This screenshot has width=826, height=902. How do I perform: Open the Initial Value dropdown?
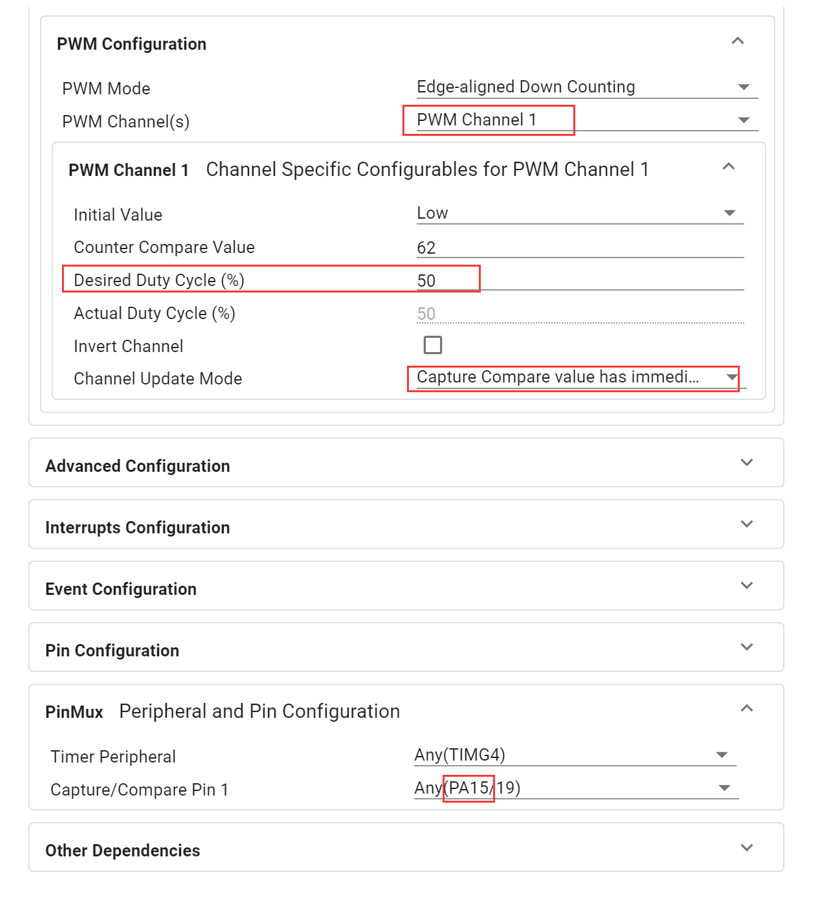click(580, 213)
